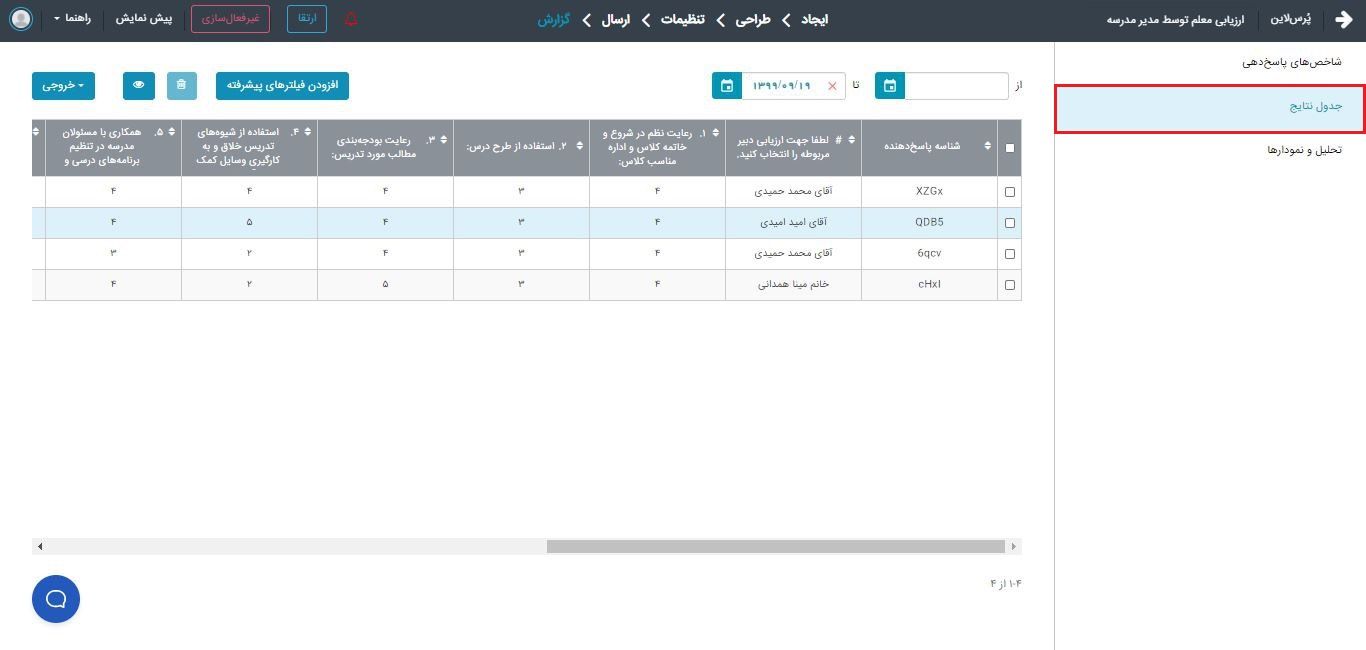
Task: Clear the end date with the red X
Action: (x=832, y=86)
